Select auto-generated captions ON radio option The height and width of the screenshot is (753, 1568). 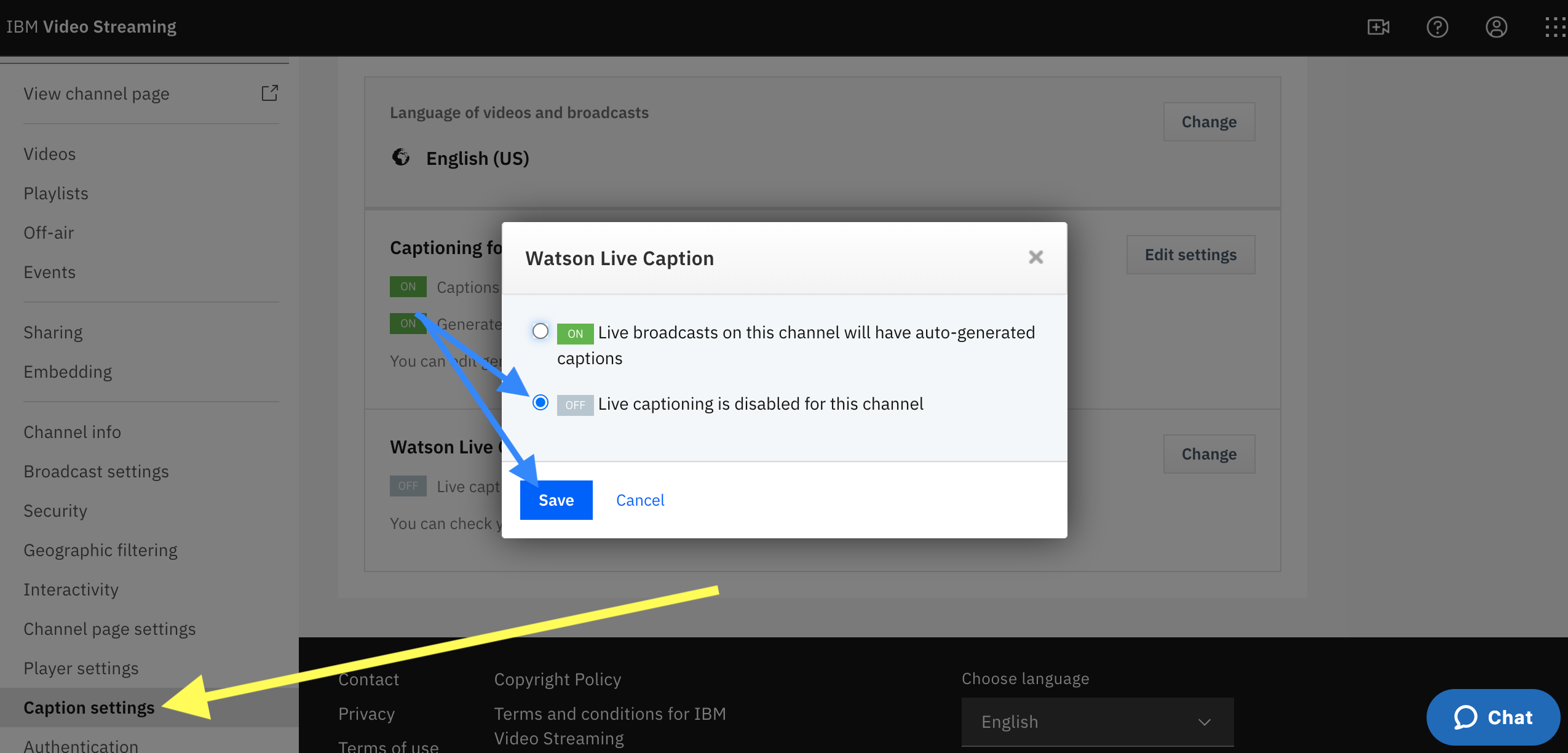click(x=540, y=331)
